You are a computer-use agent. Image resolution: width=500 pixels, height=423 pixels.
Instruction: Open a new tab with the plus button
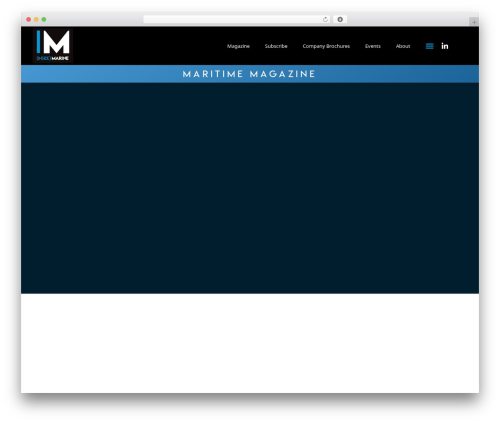474,22
